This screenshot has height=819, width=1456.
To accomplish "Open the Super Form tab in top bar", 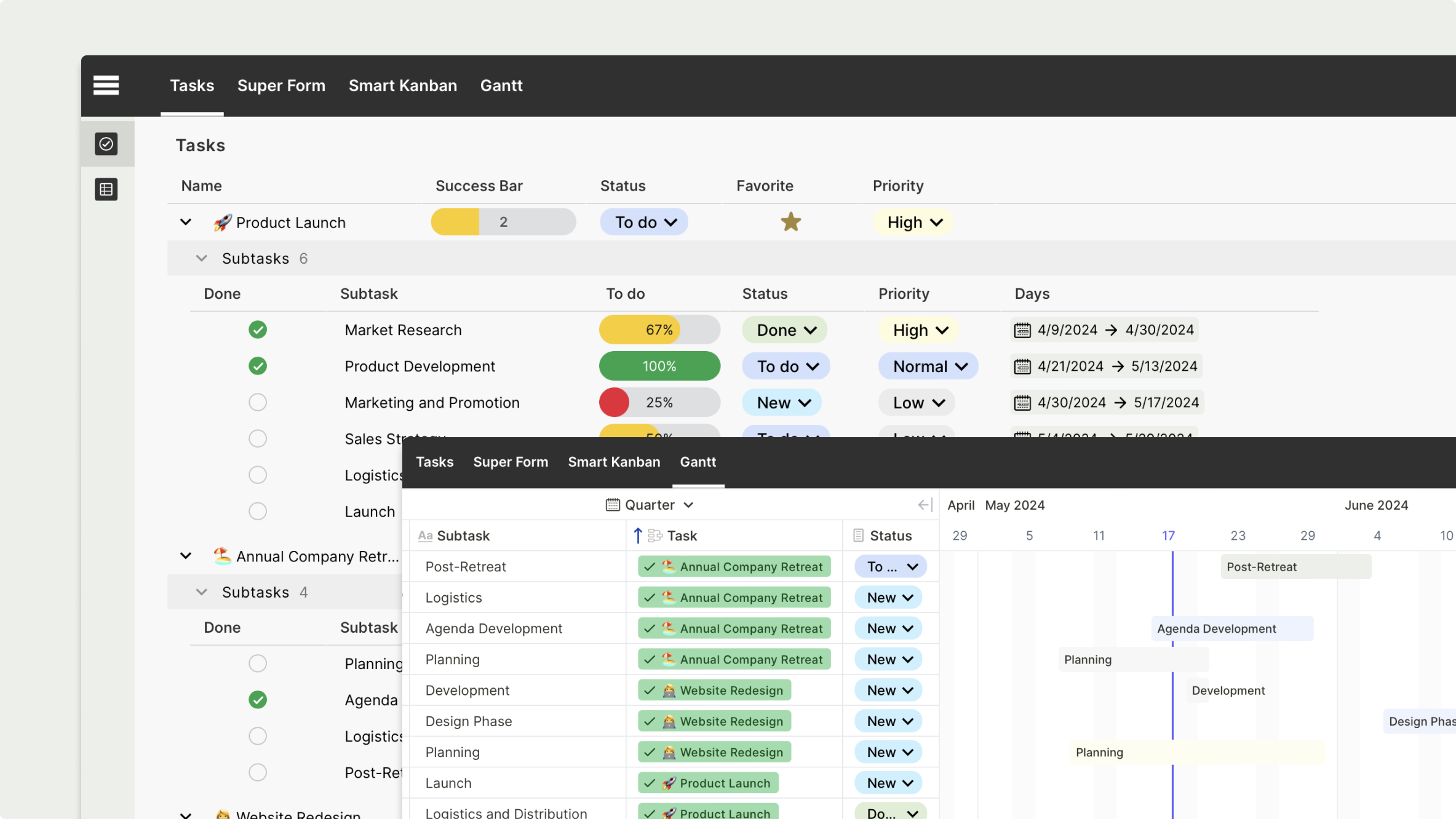I will [x=281, y=85].
